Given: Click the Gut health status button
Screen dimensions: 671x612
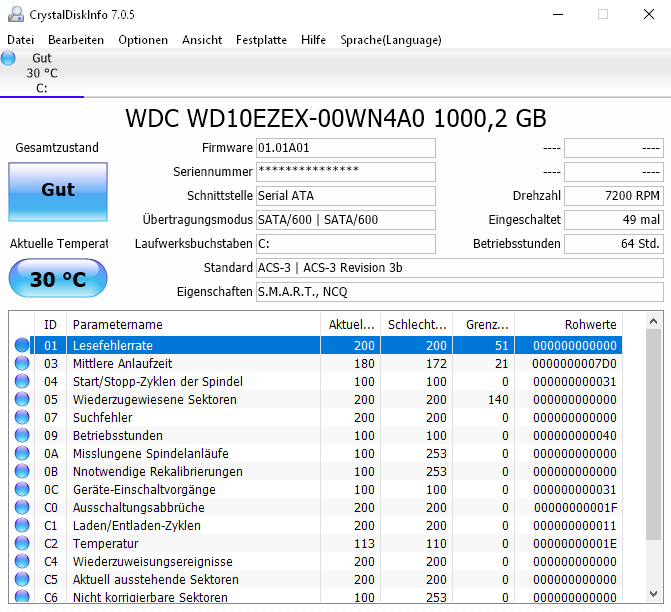Looking at the screenshot, I should [58, 192].
